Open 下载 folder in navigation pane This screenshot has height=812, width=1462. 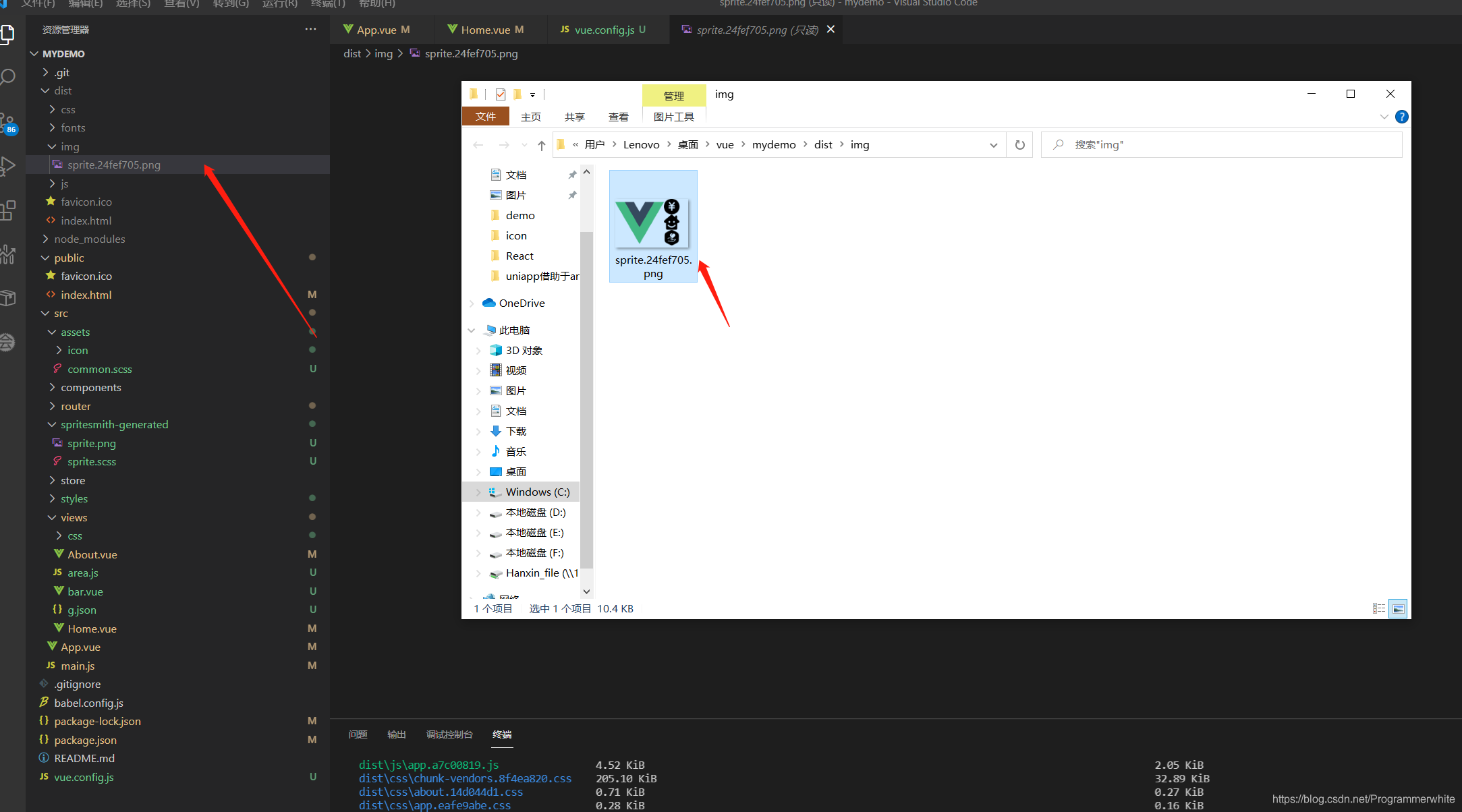516,432
